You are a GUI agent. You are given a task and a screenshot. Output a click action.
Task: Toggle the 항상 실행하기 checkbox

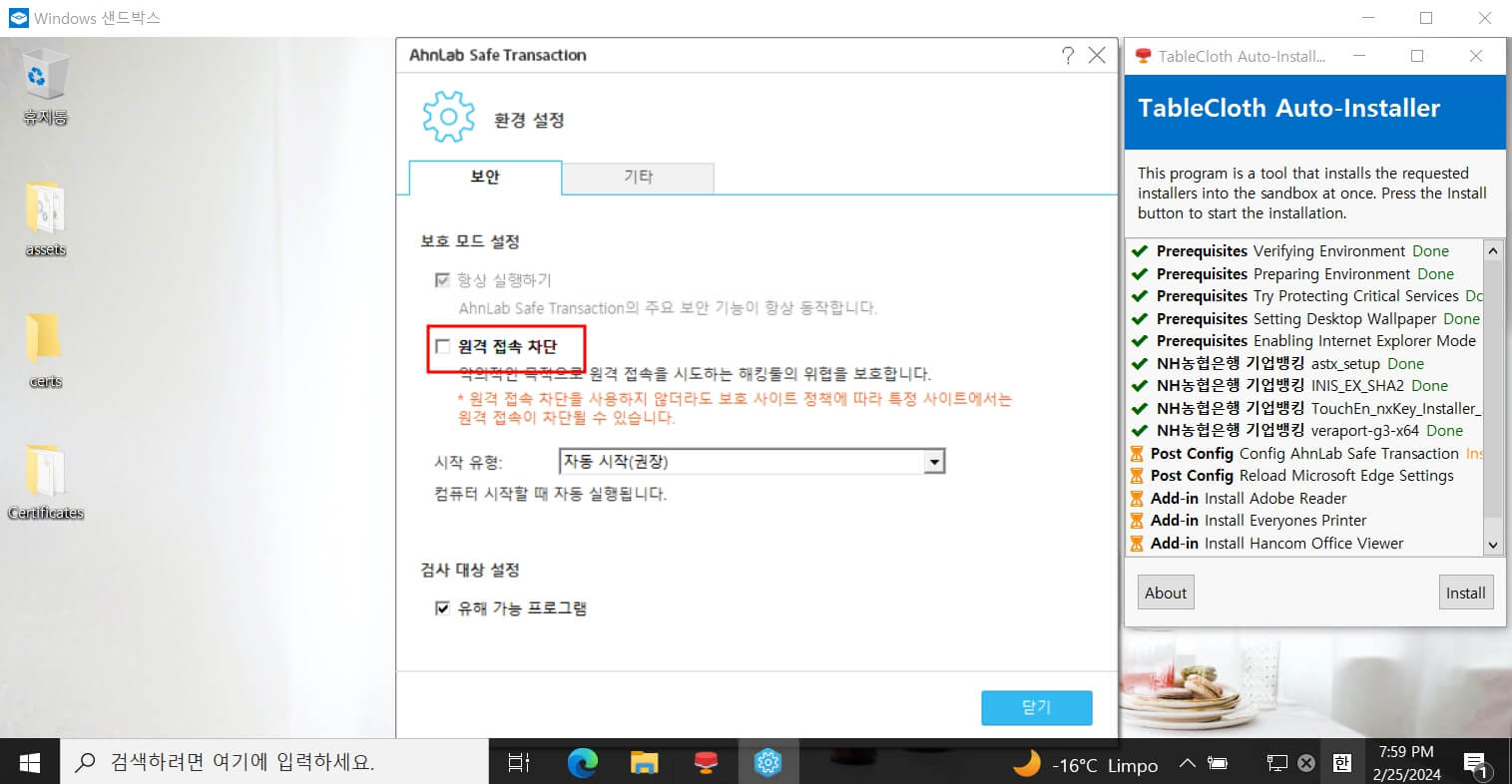(x=442, y=280)
